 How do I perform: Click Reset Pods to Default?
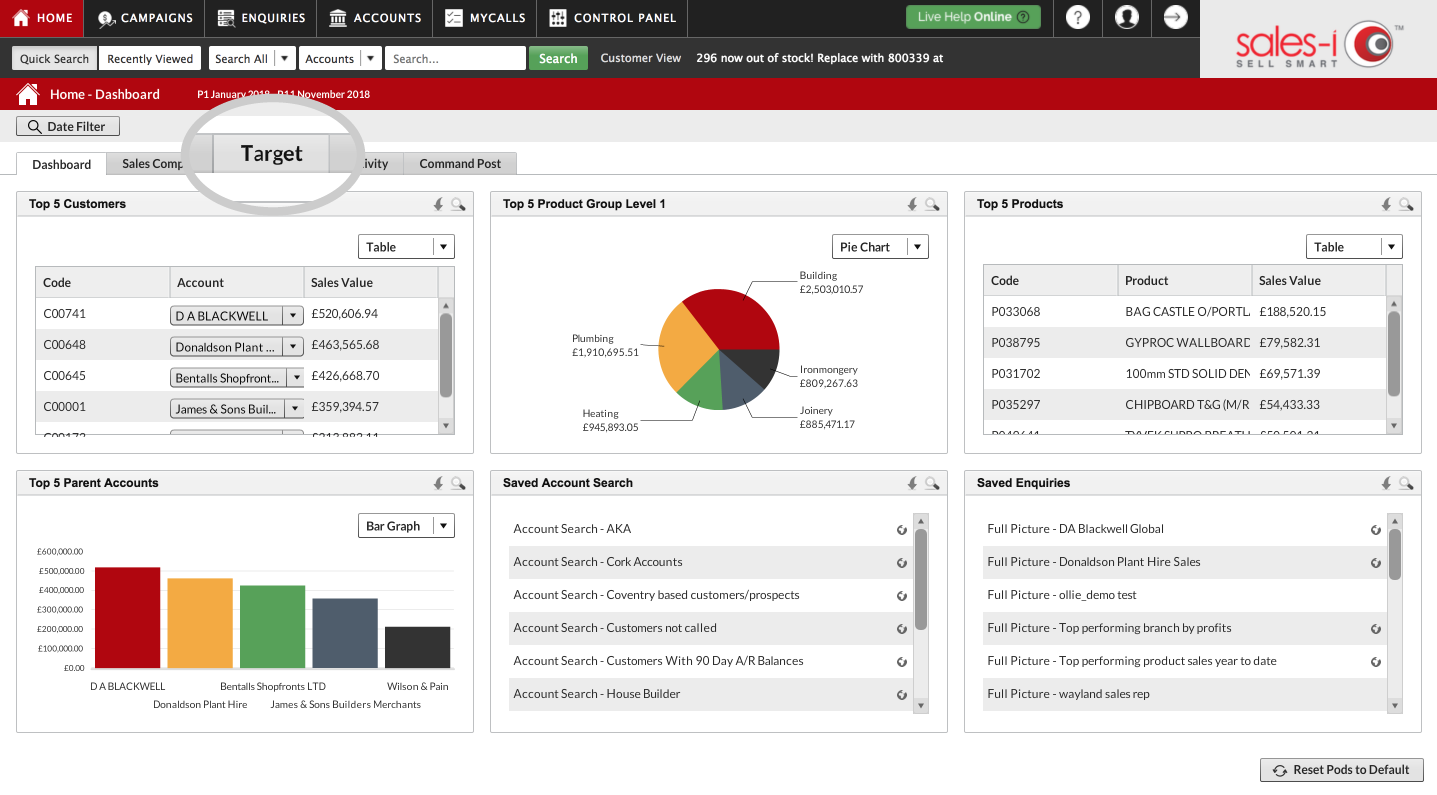click(x=1341, y=770)
